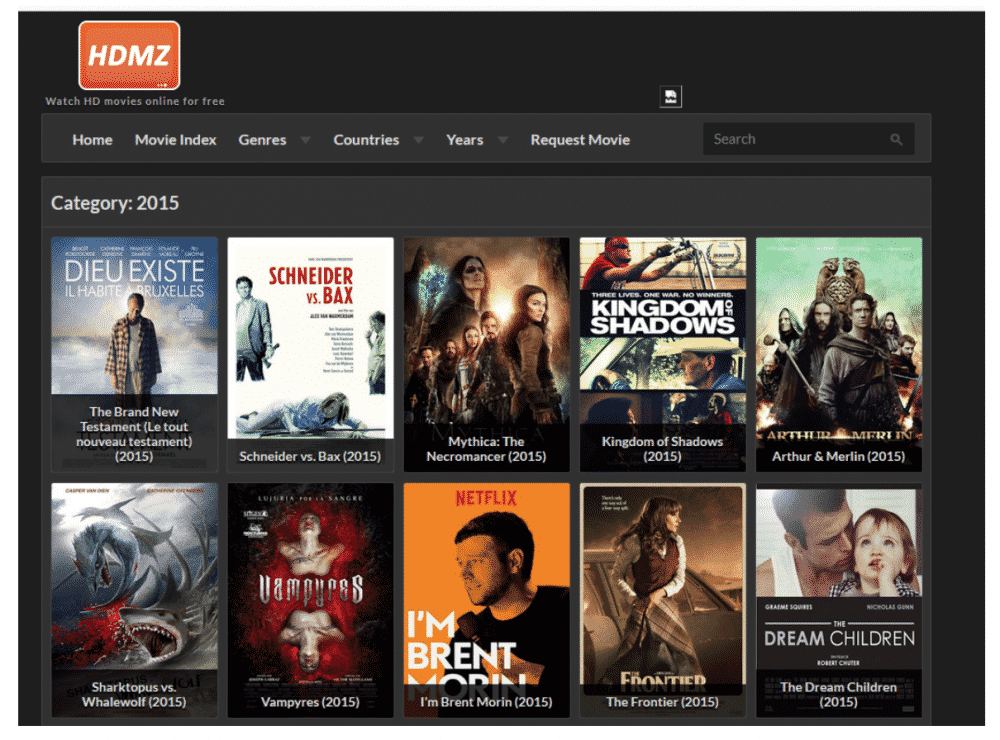Open I'm Brent Morin poster

tap(487, 600)
